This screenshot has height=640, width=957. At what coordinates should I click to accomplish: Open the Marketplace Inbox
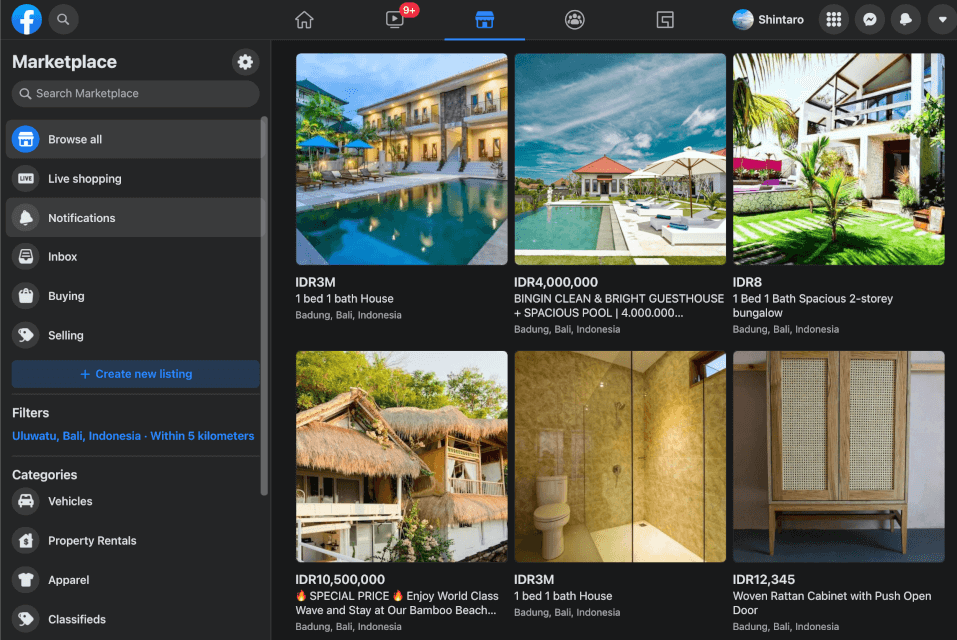tap(62, 257)
